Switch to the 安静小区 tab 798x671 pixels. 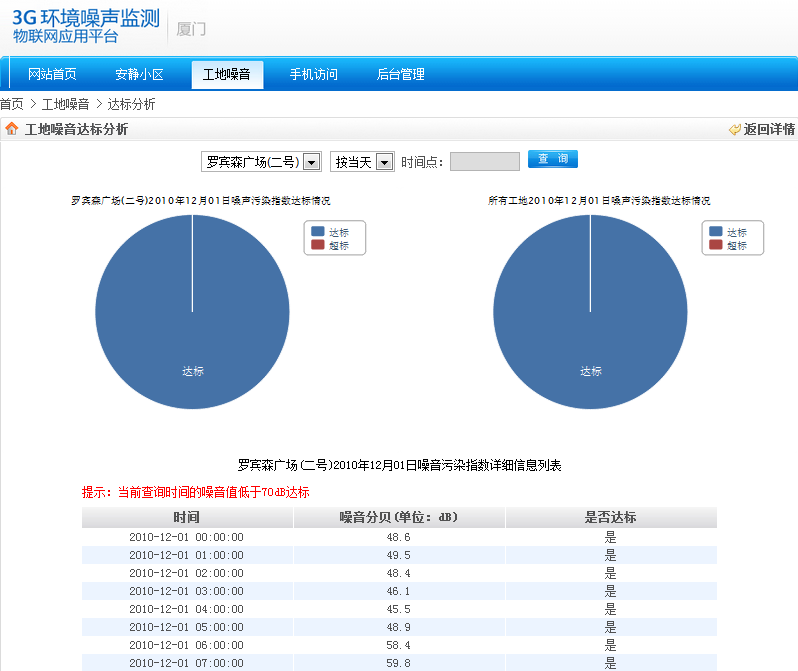coord(139,74)
